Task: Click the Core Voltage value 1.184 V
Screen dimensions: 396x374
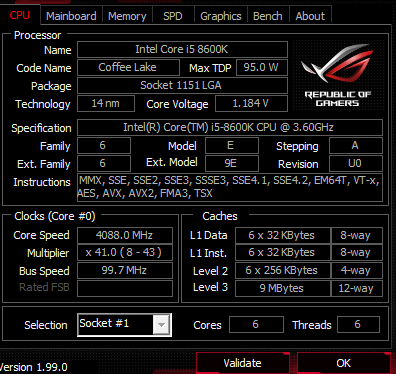Action: point(251,103)
